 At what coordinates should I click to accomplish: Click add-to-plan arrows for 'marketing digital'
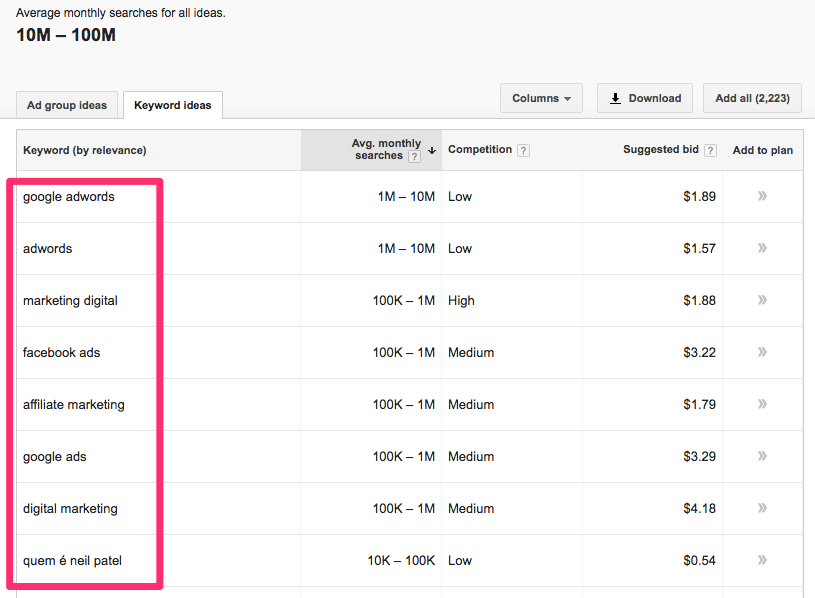point(762,300)
